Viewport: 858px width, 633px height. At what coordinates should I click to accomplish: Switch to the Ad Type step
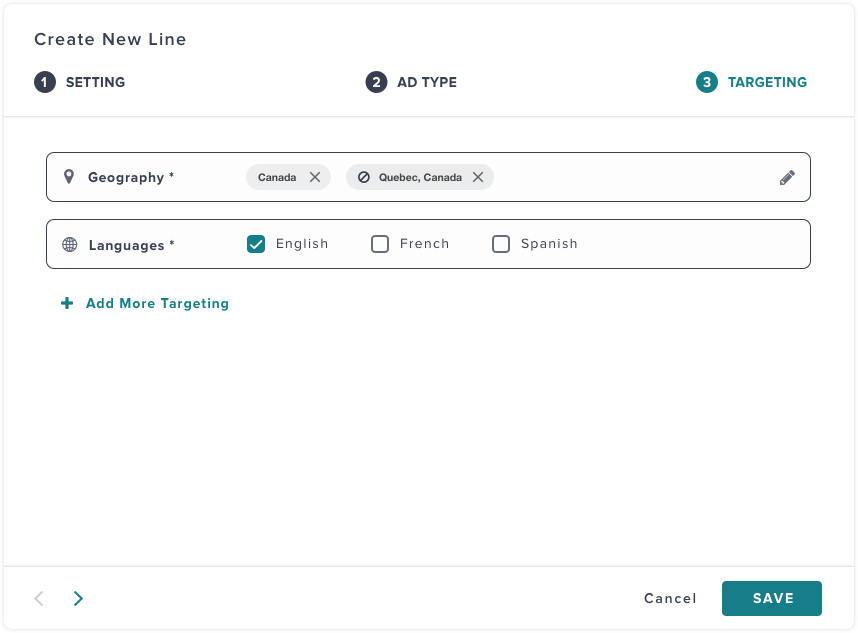[411, 82]
